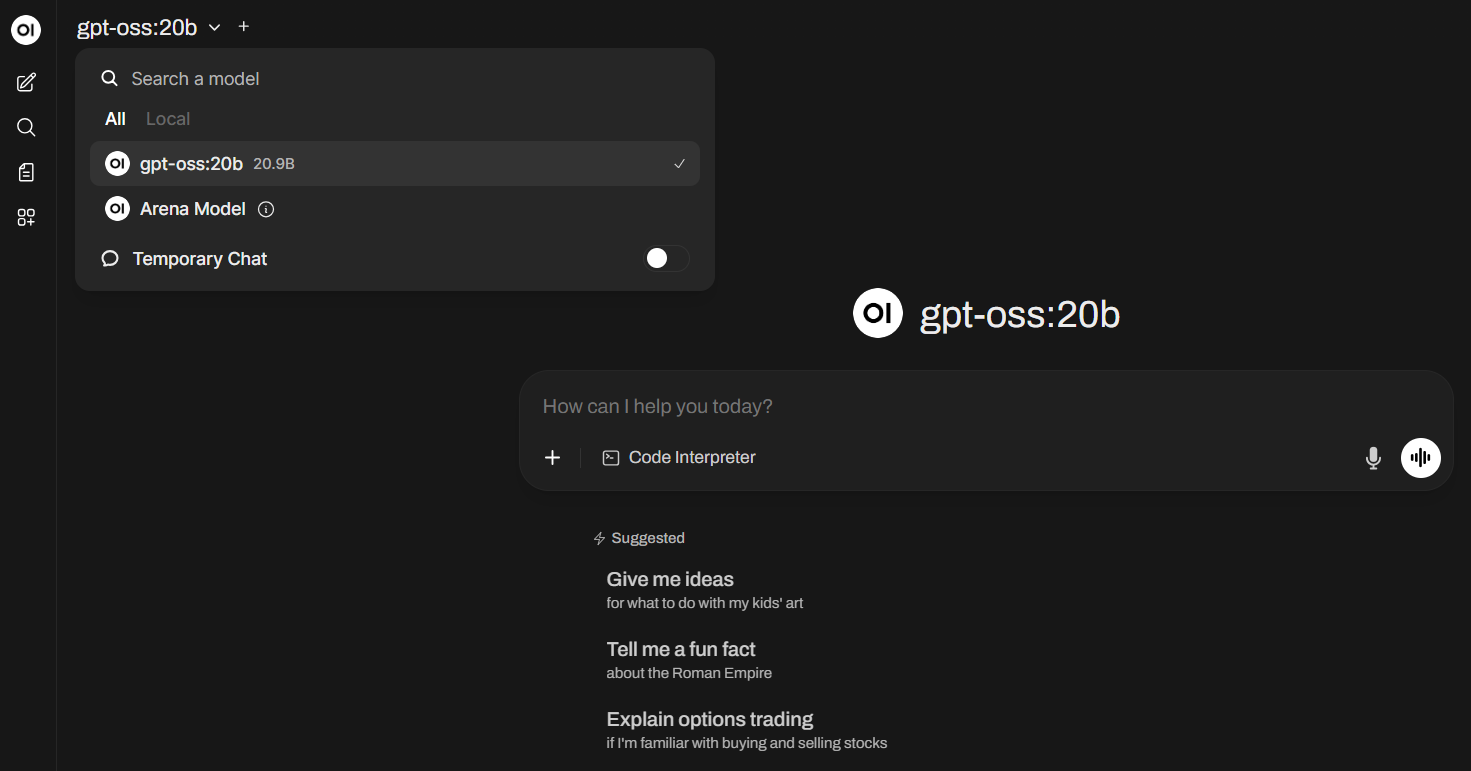Viewport: 1471px width, 771px height.
Task: Open the Notes icon in sidebar
Action: click(x=26, y=173)
